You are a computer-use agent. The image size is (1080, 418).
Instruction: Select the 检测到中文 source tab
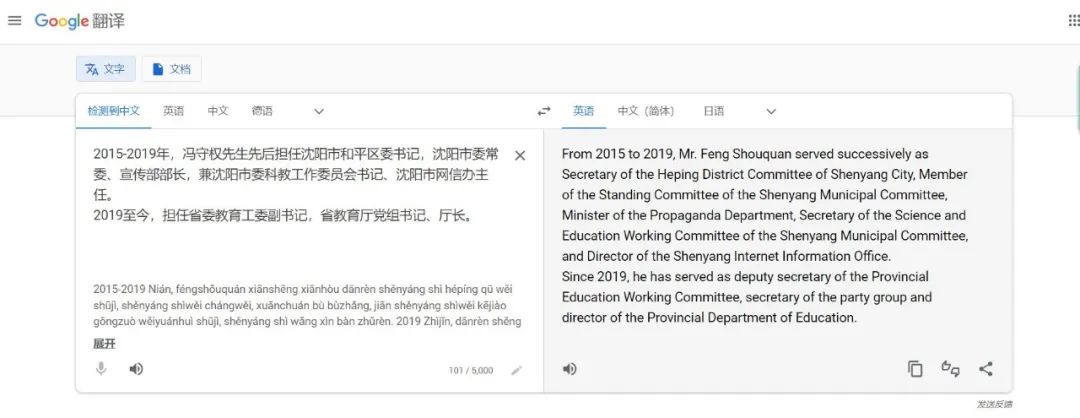tap(113, 111)
